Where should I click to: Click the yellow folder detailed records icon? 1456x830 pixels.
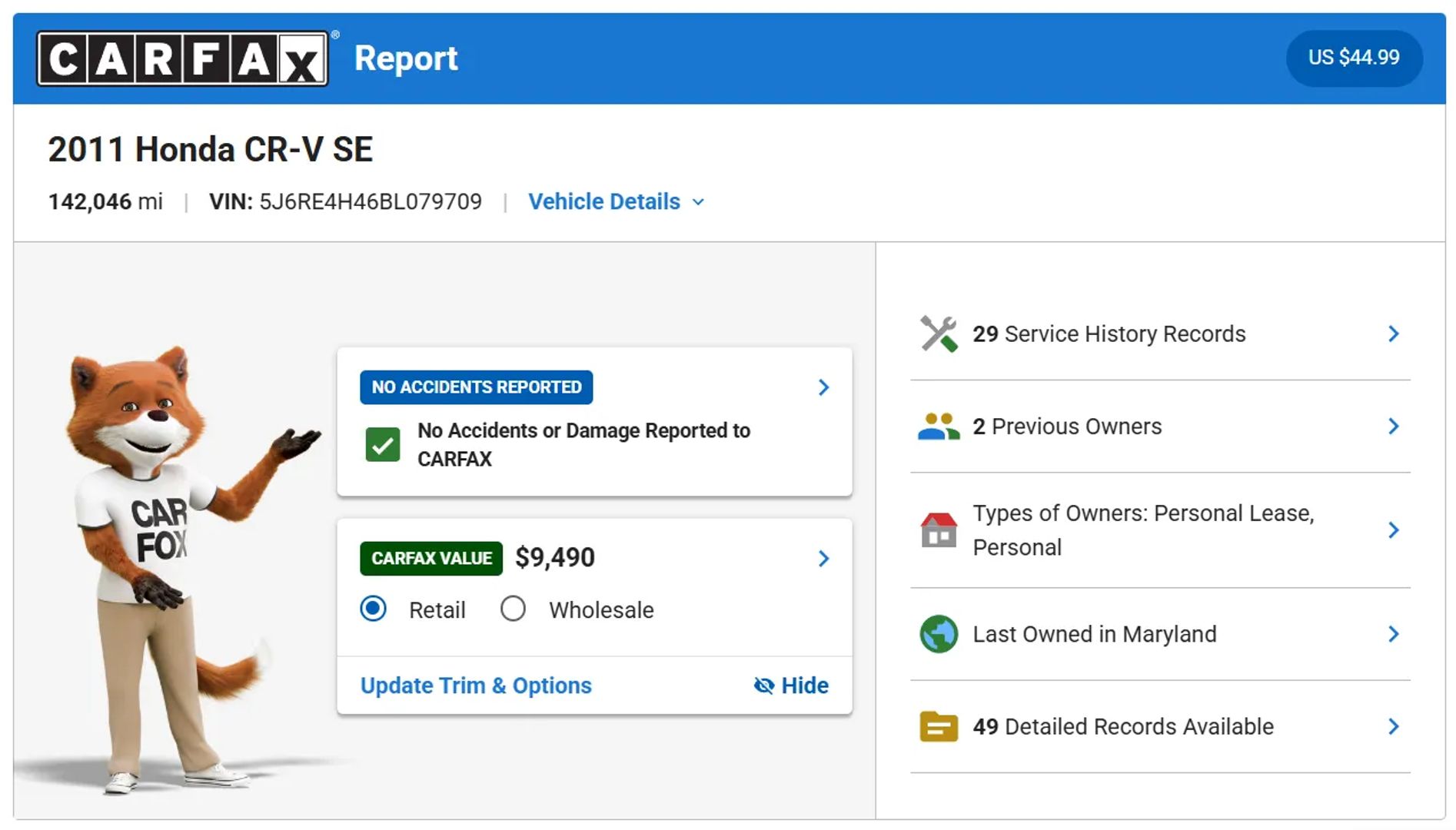click(x=939, y=726)
